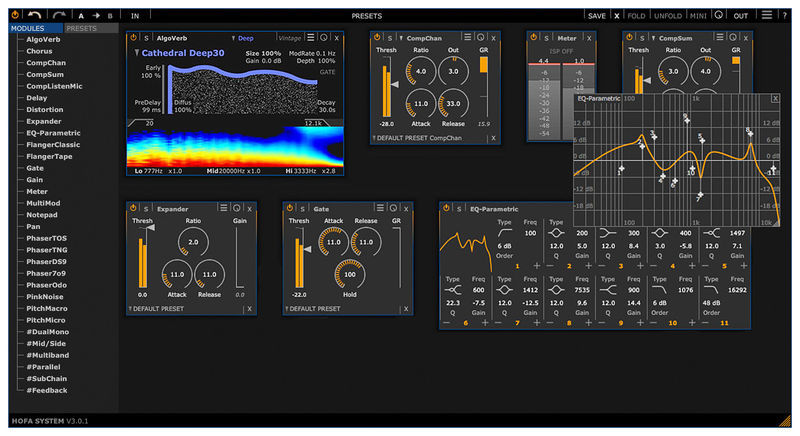
Task: Click the power icon of the EQ-Parametric module
Action: (446, 208)
